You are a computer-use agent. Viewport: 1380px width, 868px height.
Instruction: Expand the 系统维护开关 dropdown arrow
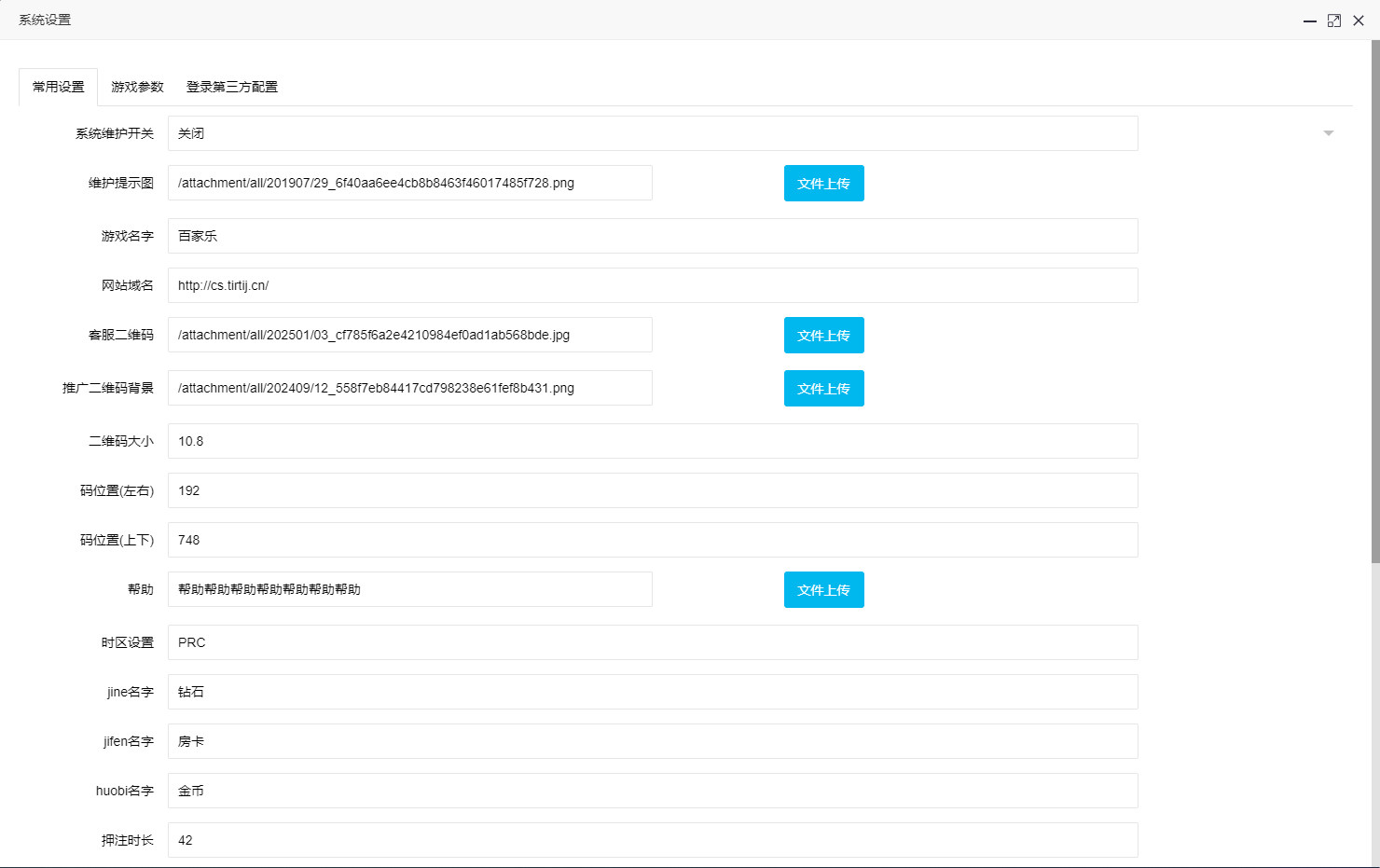(1329, 133)
